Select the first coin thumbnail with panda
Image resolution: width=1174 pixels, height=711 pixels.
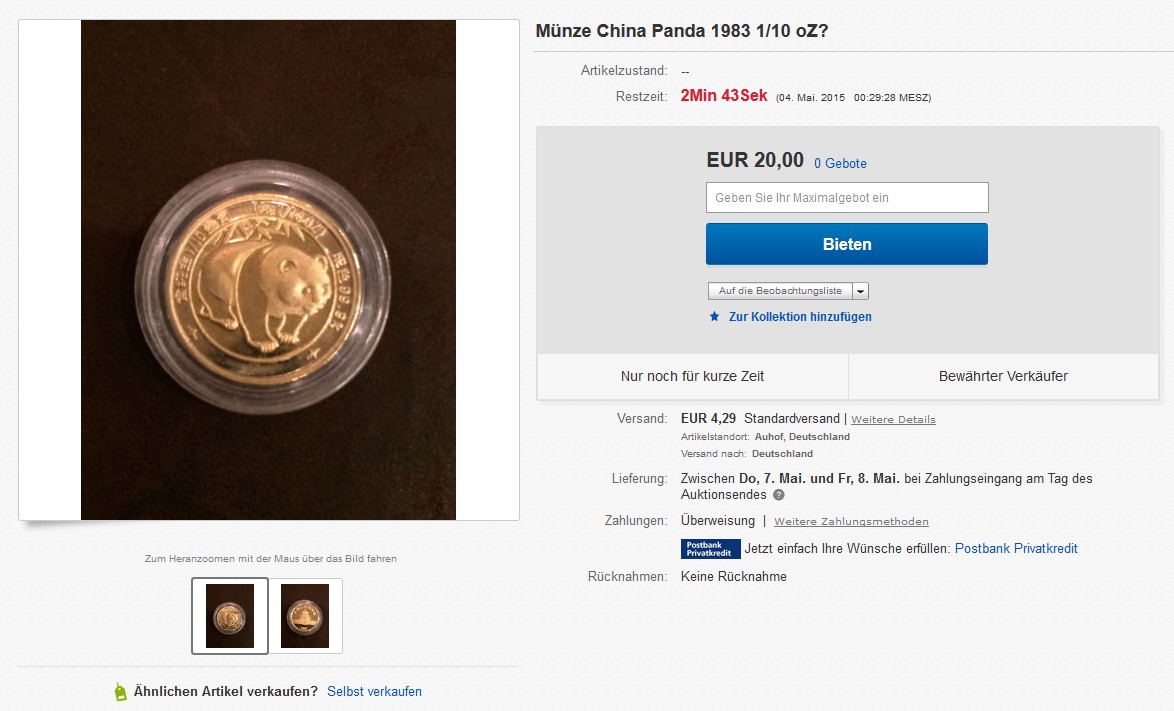(x=230, y=616)
